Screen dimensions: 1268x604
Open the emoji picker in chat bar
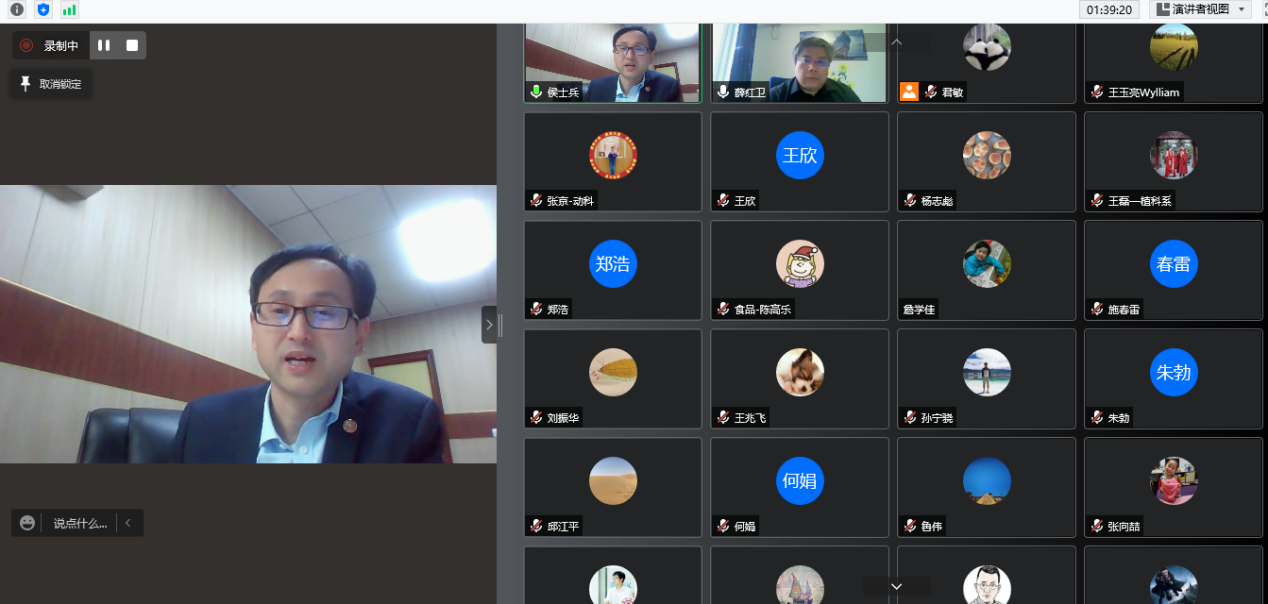27,523
